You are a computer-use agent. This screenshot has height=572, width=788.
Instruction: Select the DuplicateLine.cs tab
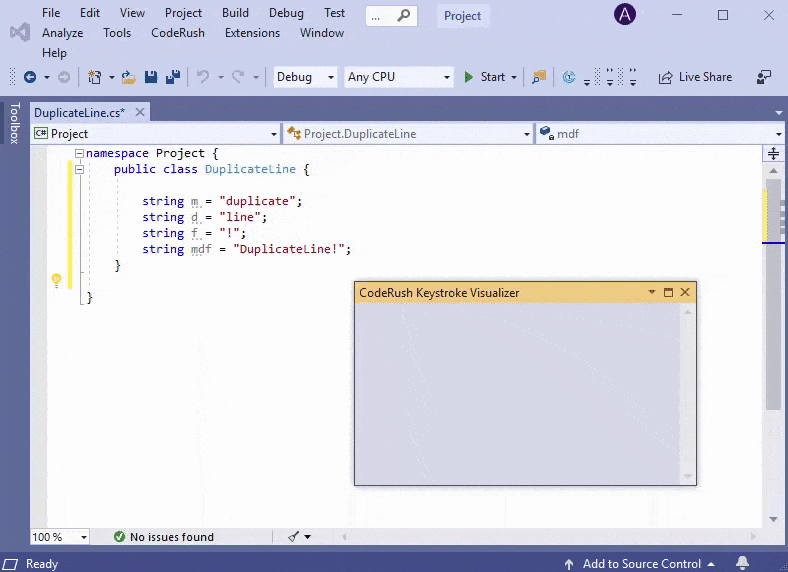click(78, 113)
